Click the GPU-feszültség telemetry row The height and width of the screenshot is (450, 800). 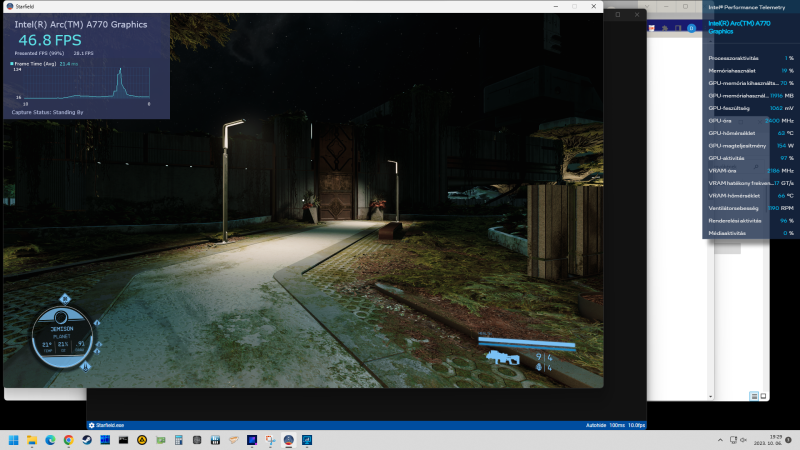751,108
